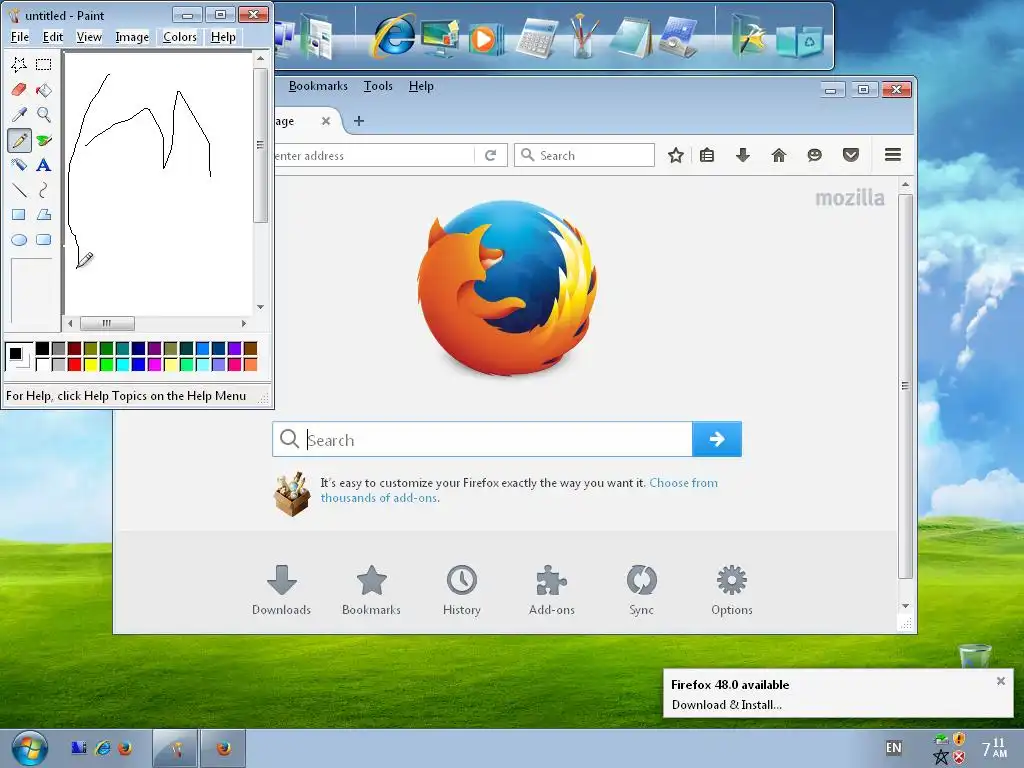This screenshot has height=768, width=1024.
Task: Select the straight Line tool
Action: click(x=19, y=190)
